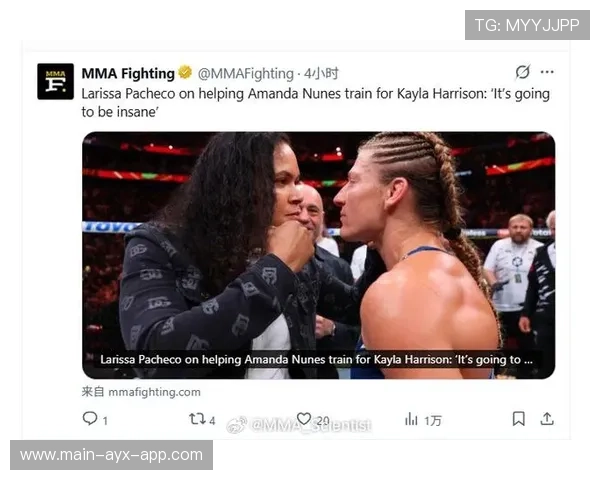
Task: Click the tweet text about Amanda Nunes
Action: [315, 103]
